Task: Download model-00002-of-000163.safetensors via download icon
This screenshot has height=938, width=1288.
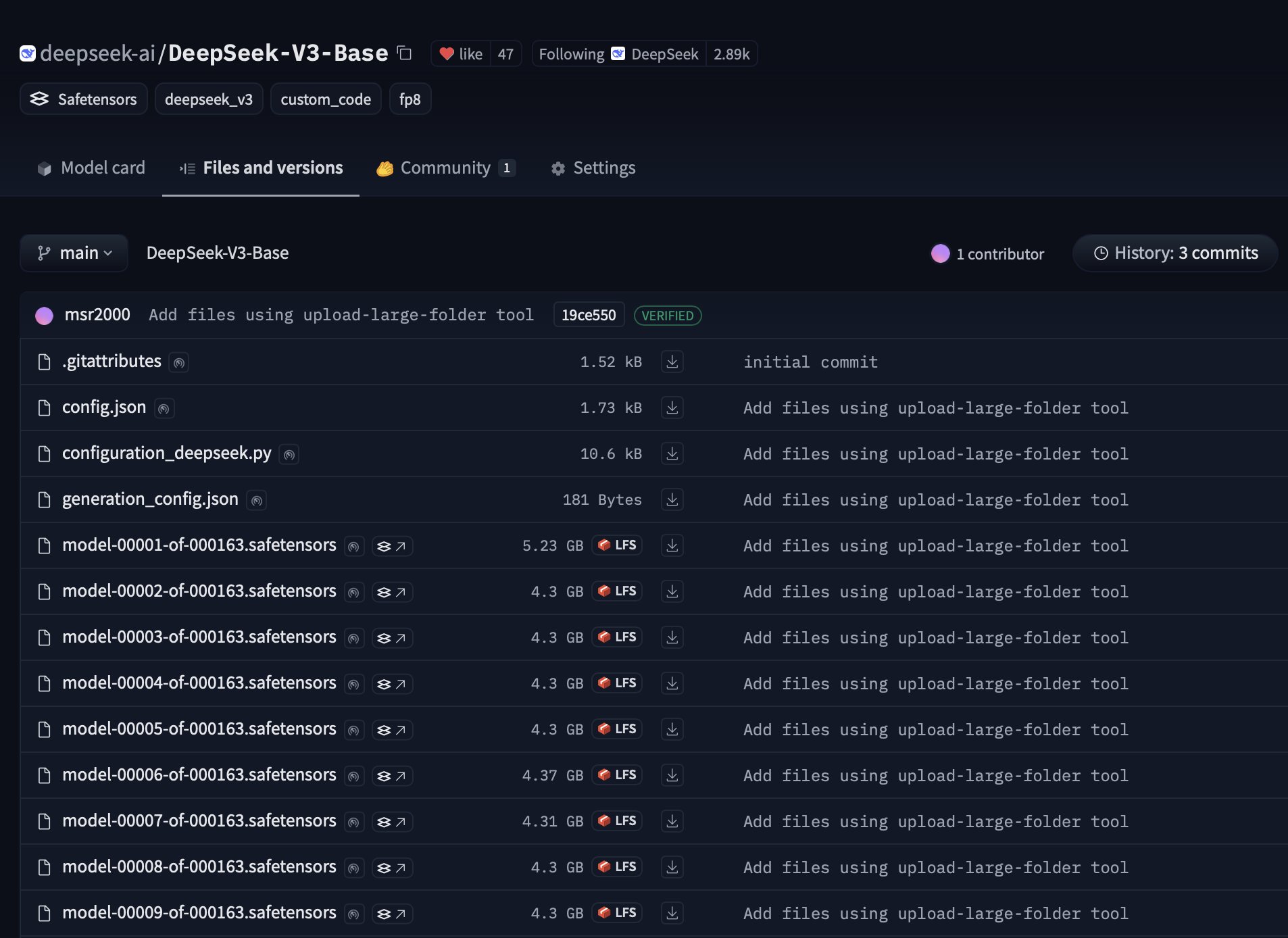Action: (672, 591)
